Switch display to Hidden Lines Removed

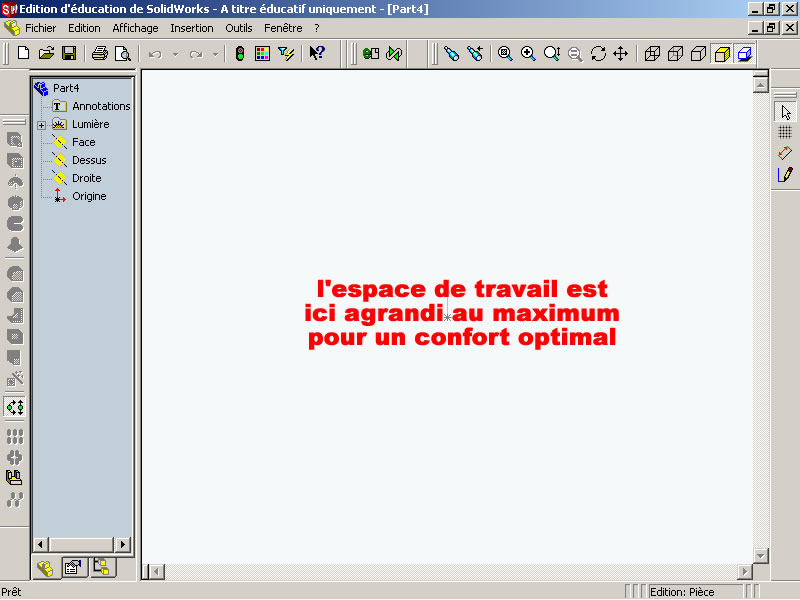[698, 53]
